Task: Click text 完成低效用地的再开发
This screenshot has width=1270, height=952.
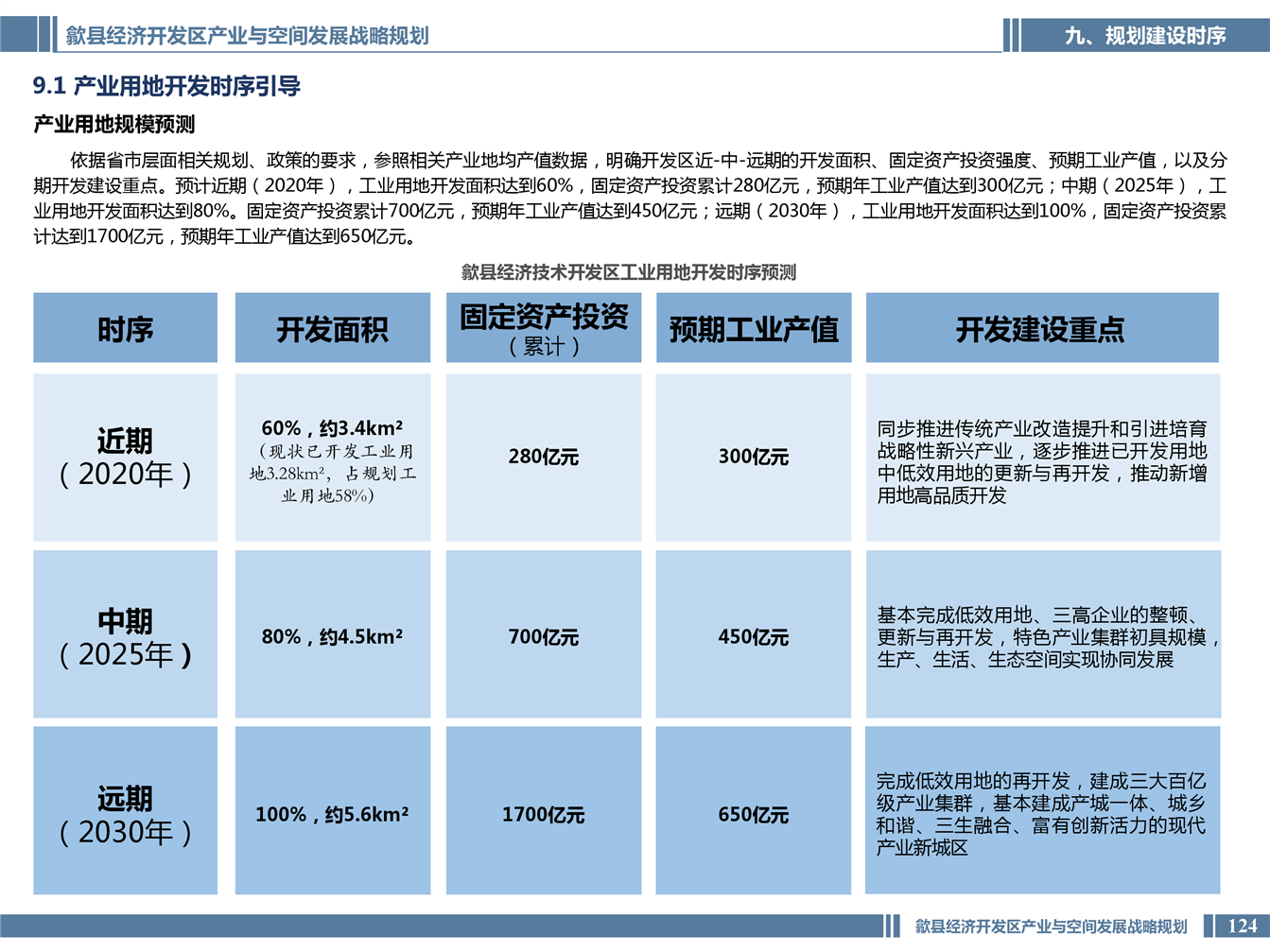Action: click(x=973, y=781)
